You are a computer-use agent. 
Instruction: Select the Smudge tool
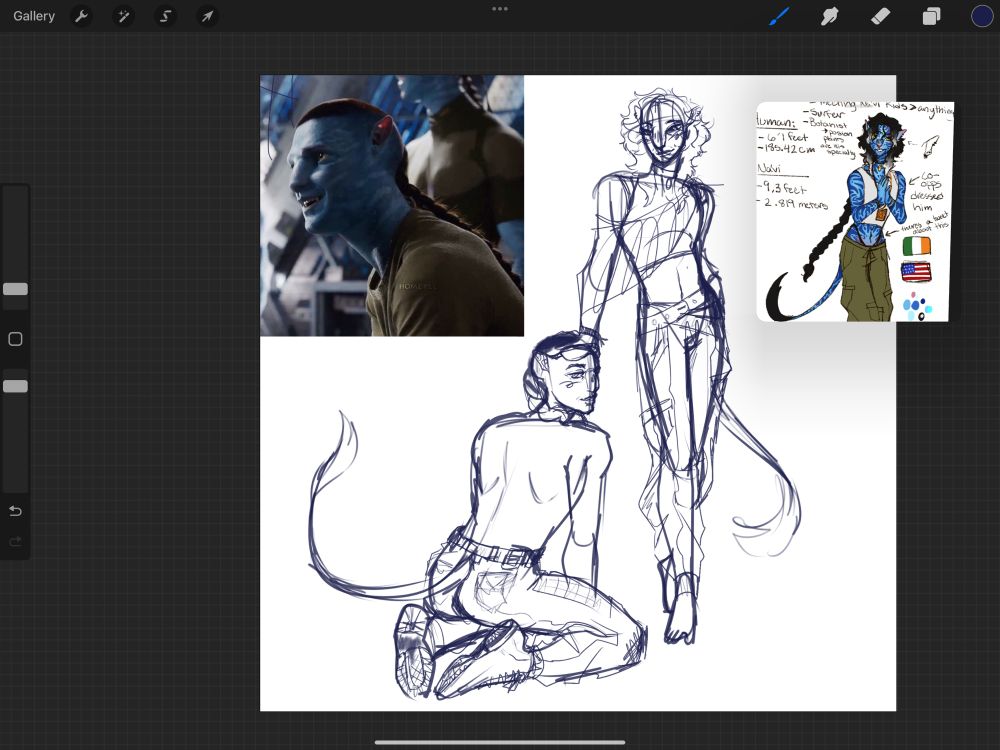pyautogui.click(x=829, y=16)
